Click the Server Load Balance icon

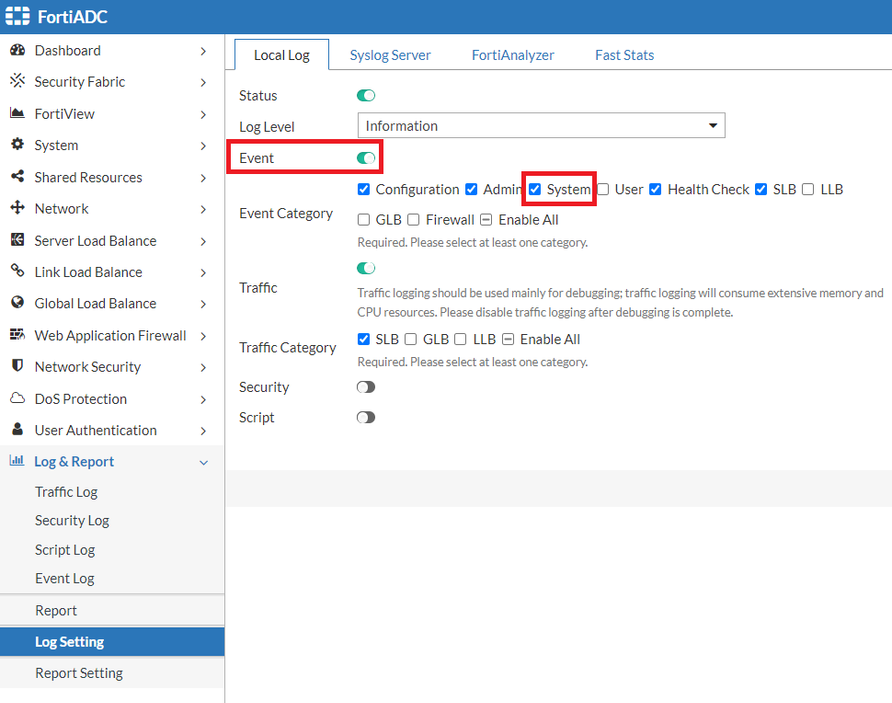point(18,239)
